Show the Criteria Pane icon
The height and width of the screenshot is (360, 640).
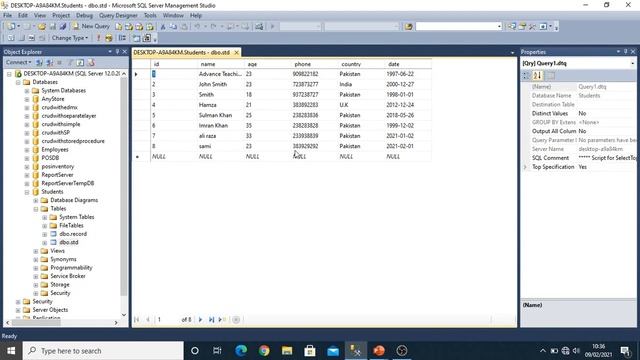point(21,38)
